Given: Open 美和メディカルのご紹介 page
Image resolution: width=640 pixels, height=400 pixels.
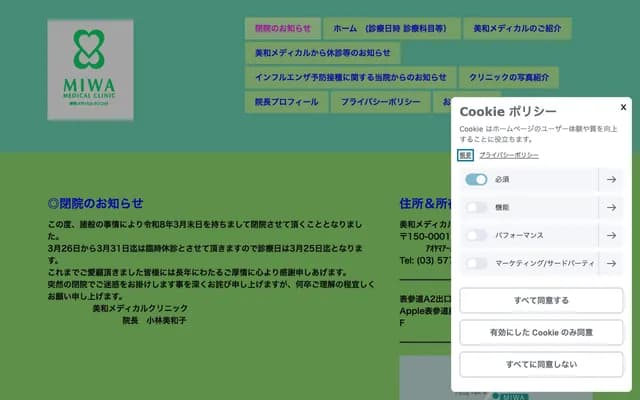Looking at the screenshot, I should pyautogui.click(x=517, y=28).
